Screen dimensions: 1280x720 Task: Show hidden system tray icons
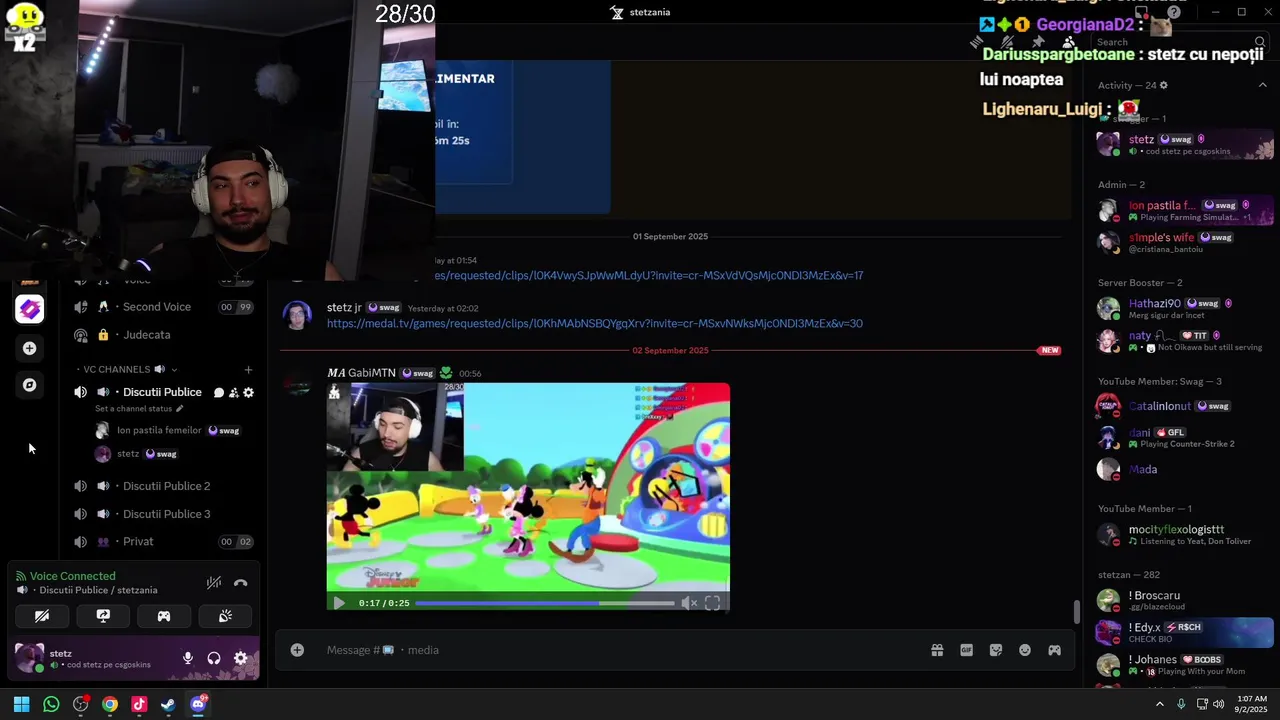click(x=1159, y=704)
